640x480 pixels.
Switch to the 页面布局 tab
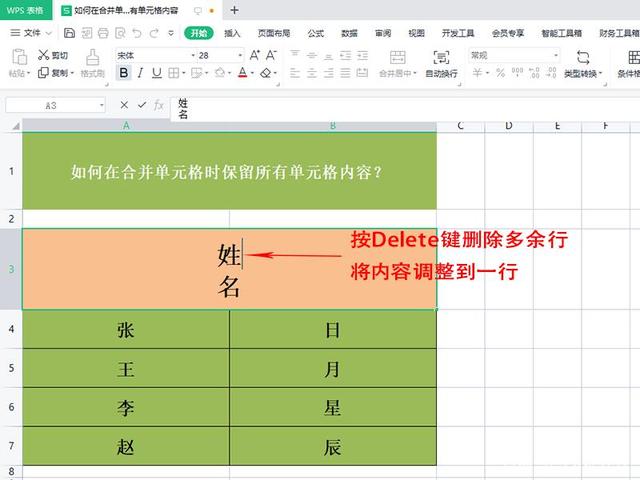(x=274, y=33)
